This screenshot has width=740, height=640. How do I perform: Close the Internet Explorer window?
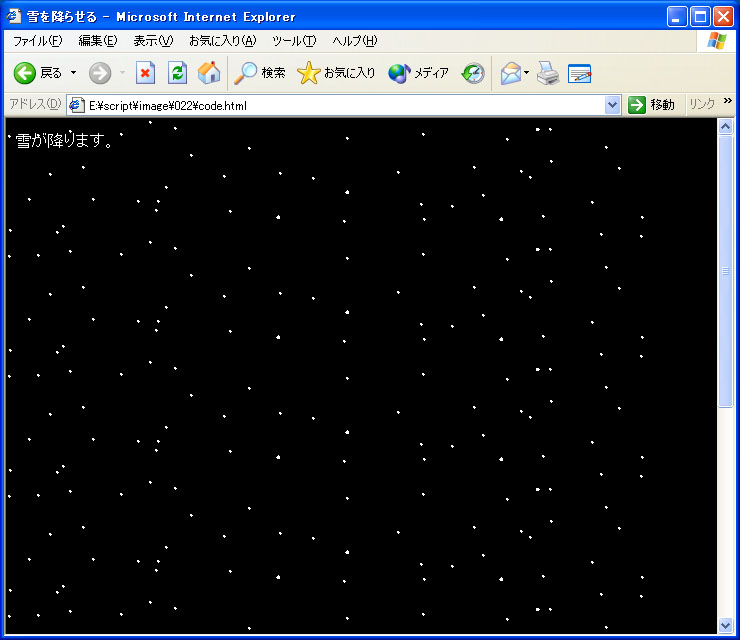pyautogui.click(x=723, y=17)
